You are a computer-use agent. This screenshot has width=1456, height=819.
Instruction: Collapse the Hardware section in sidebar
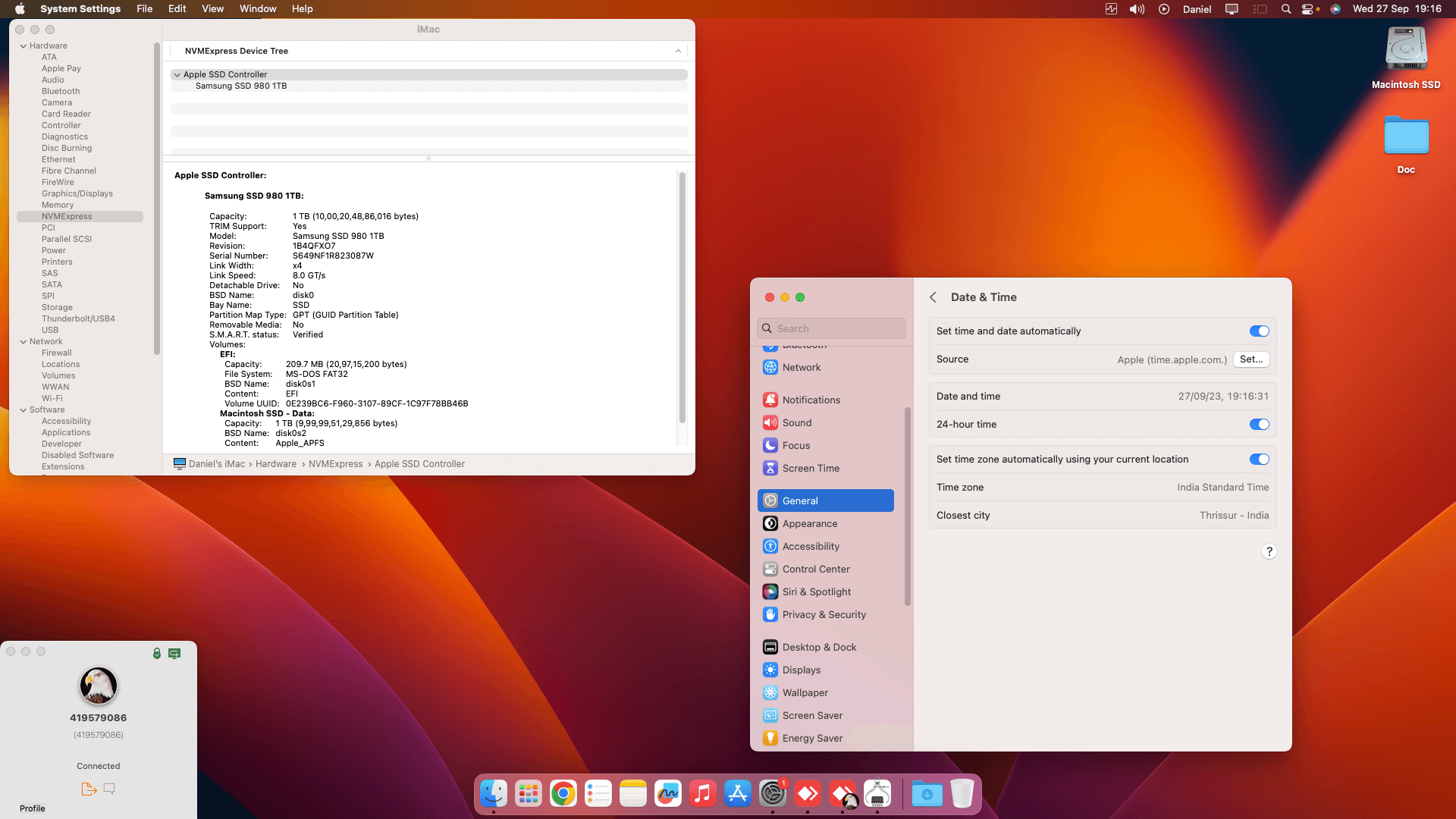click(23, 45)
